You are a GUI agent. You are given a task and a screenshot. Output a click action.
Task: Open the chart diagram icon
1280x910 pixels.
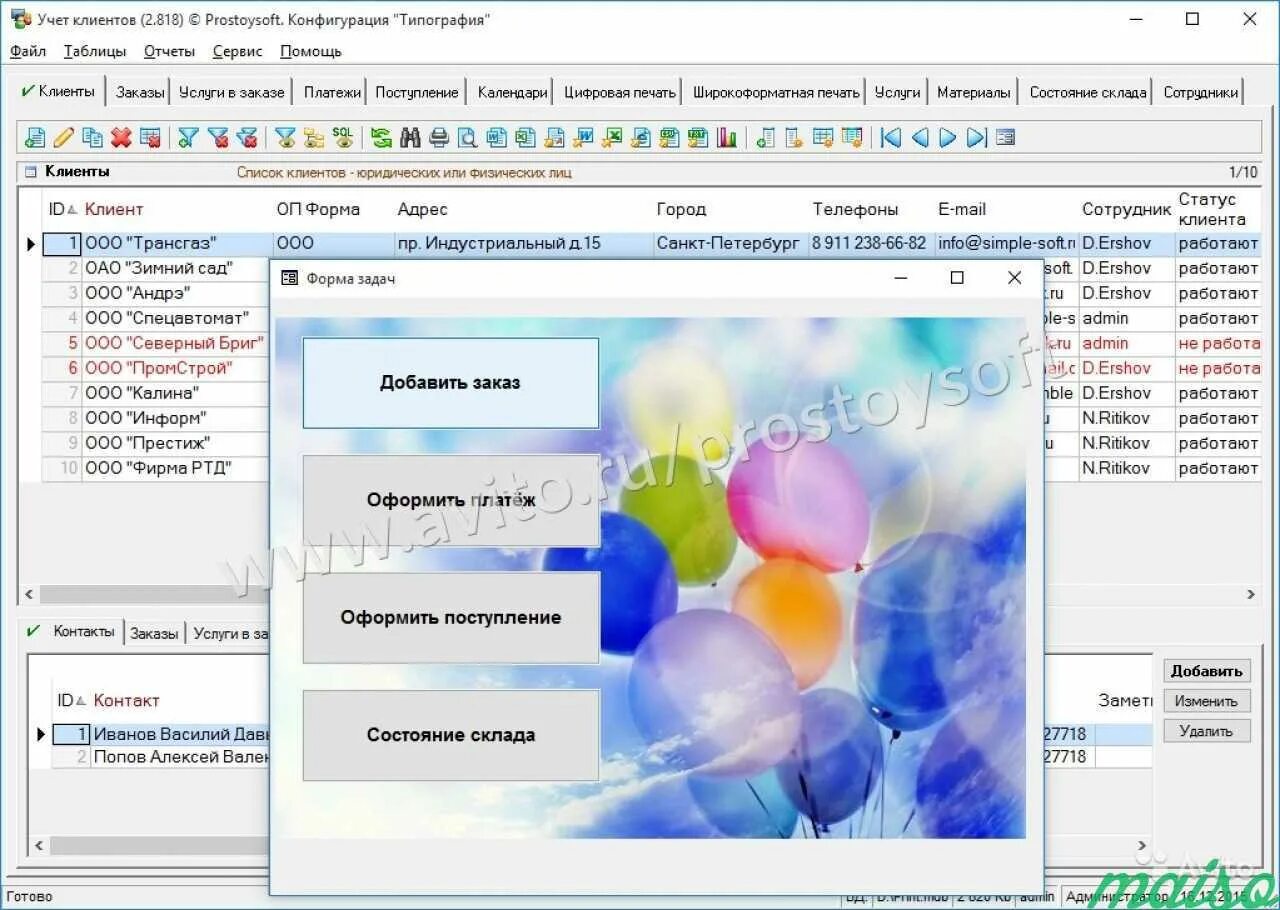pyautogui.click(x=727, y=138)
